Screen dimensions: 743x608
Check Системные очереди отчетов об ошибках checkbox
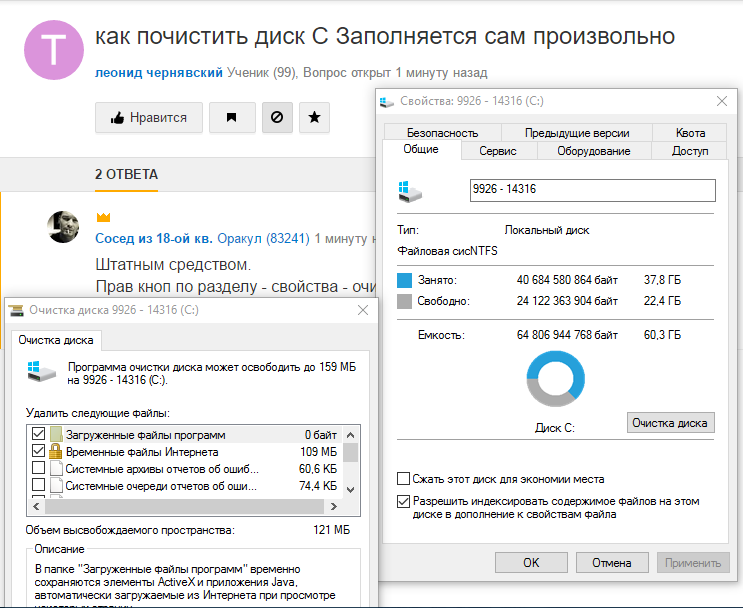pyautogui.click(x=38, y=485)
